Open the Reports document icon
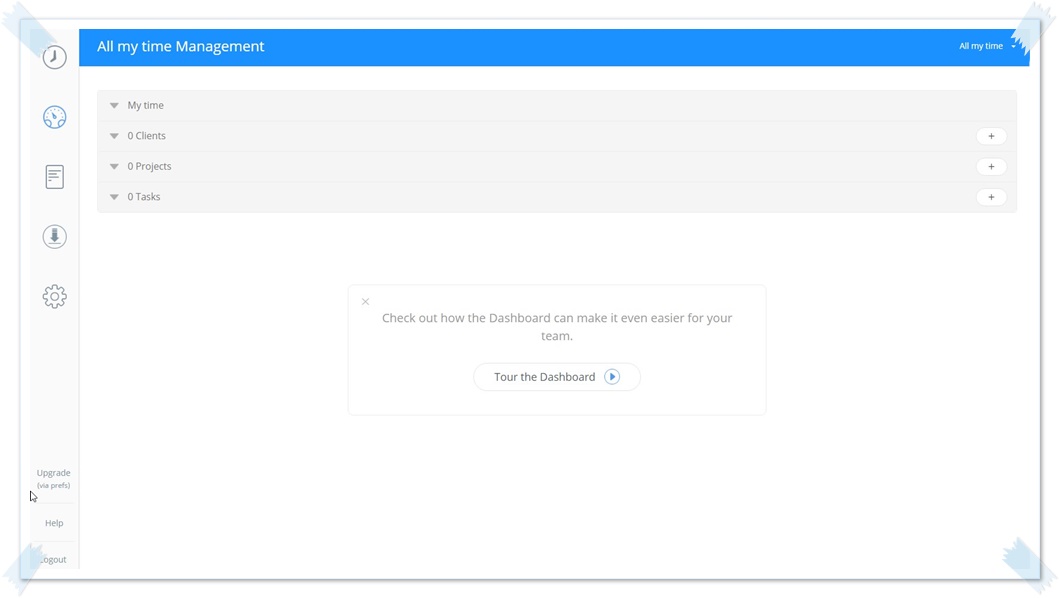 pos(55,177)
